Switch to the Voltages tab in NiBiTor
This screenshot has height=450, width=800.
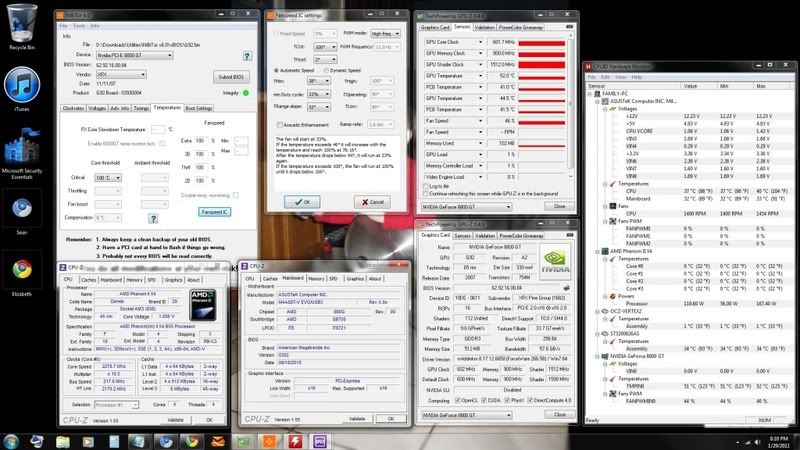97,108
